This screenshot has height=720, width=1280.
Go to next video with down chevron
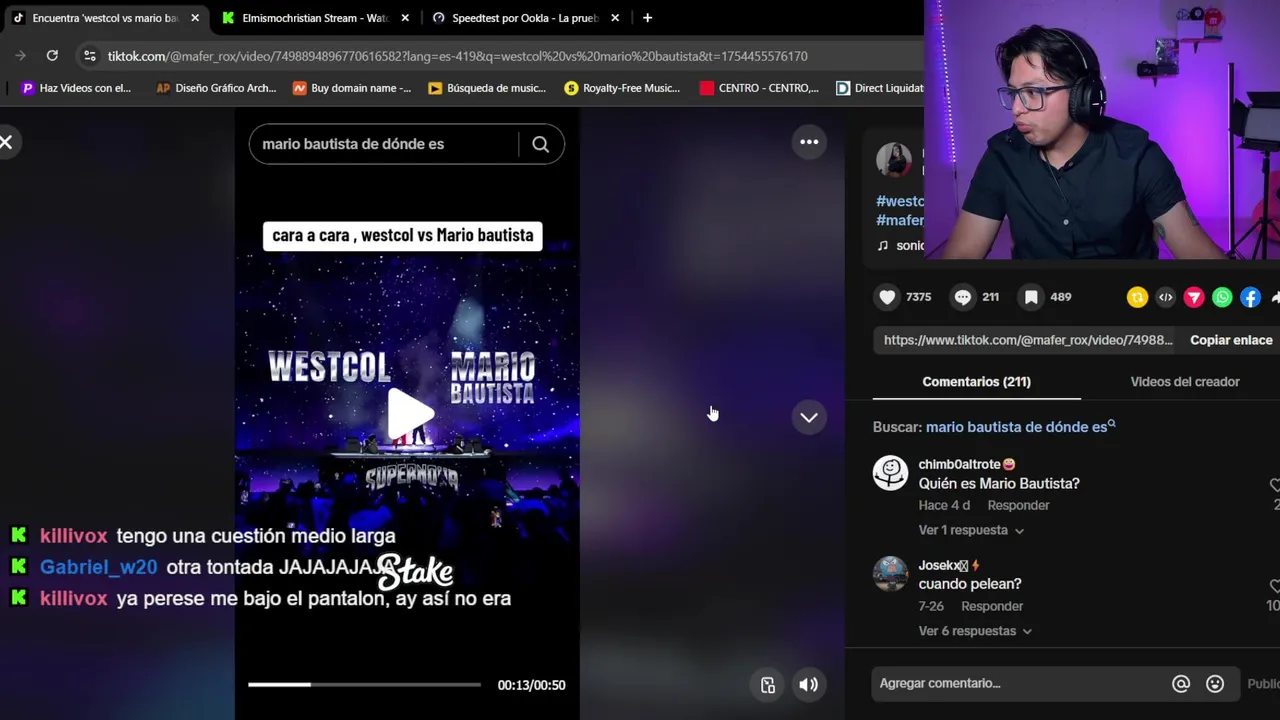click(809, 417)
